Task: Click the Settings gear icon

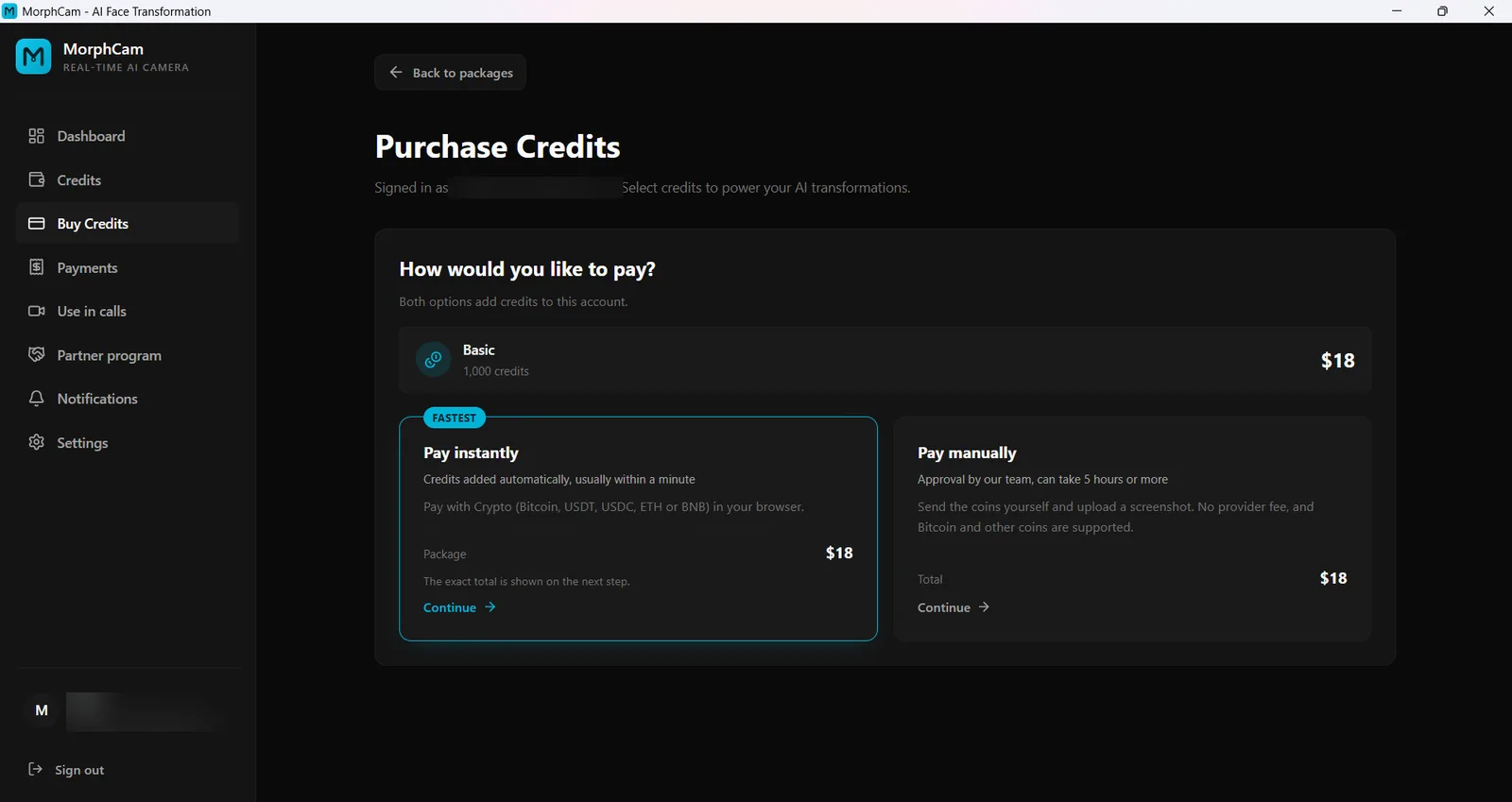Action: click(37, 442)
